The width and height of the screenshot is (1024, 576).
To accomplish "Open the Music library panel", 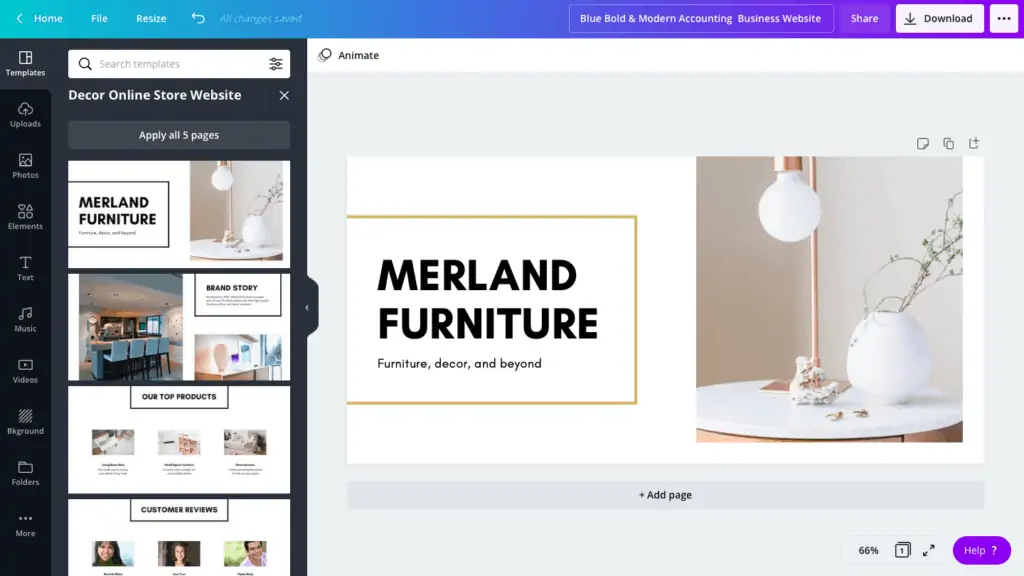I will point(25,319).
